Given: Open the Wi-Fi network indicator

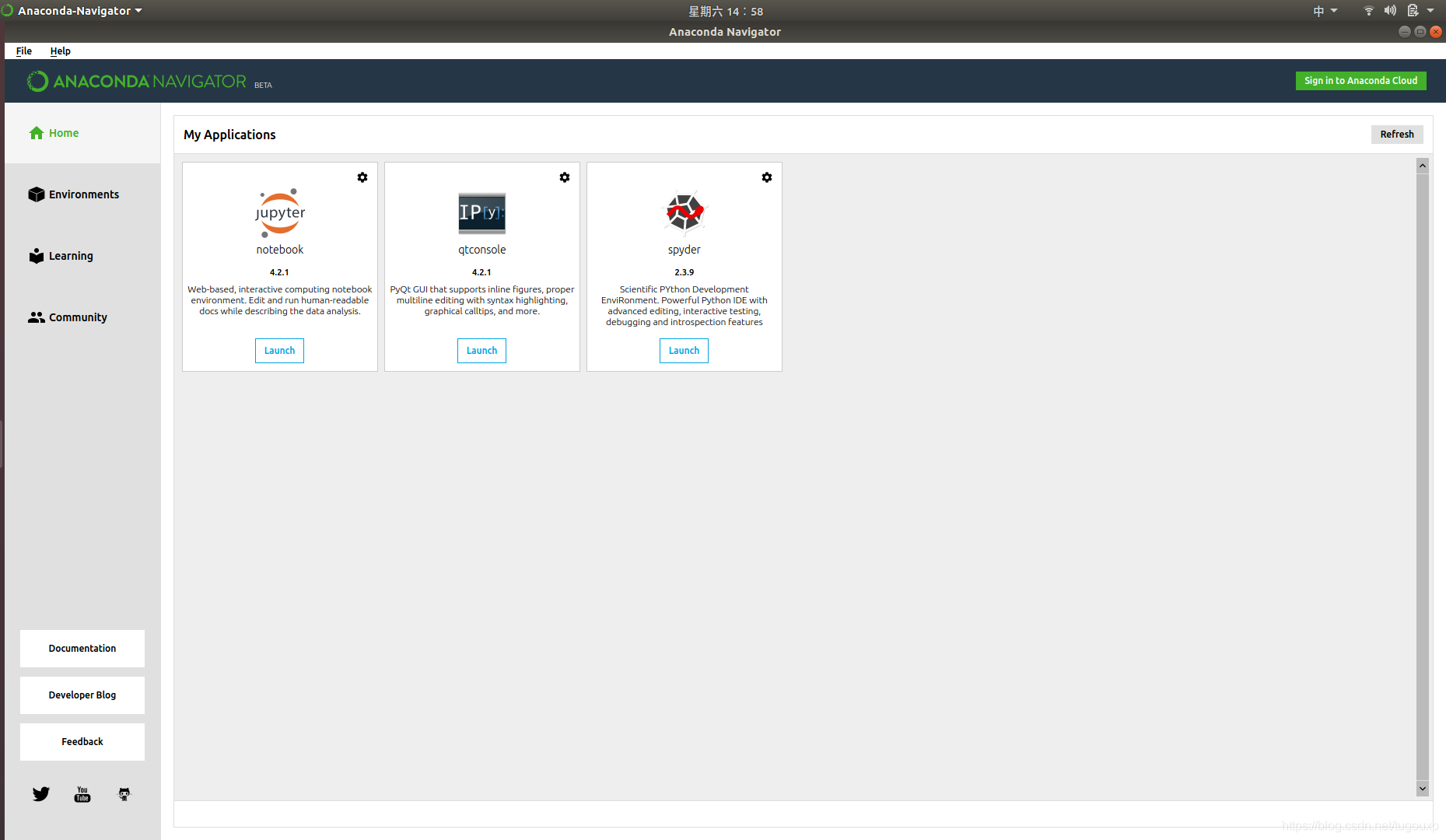Looking at the screenshot, I should (x=1368, y=11).
